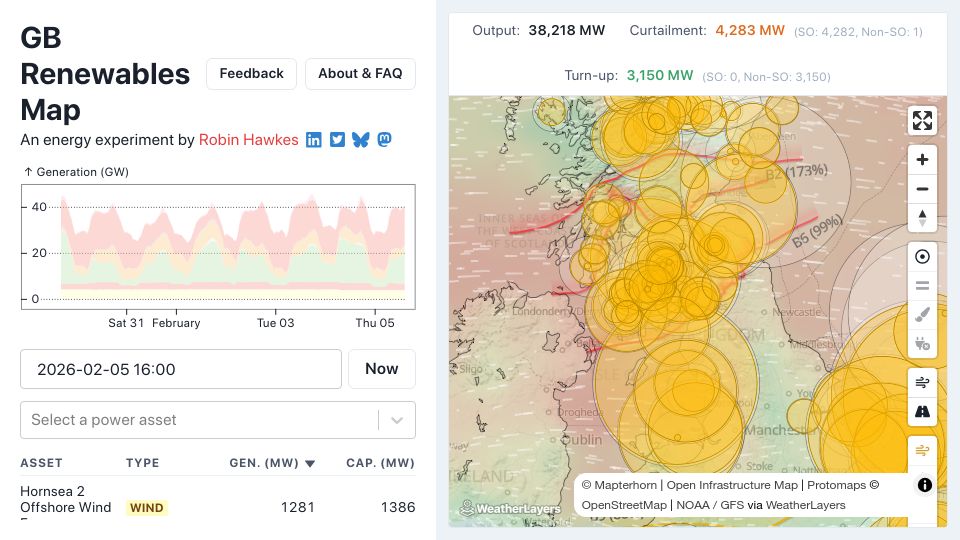The image size is (960, 540).
Task: Open the Bluesky butterfly icon link
Action: [361, 140]
